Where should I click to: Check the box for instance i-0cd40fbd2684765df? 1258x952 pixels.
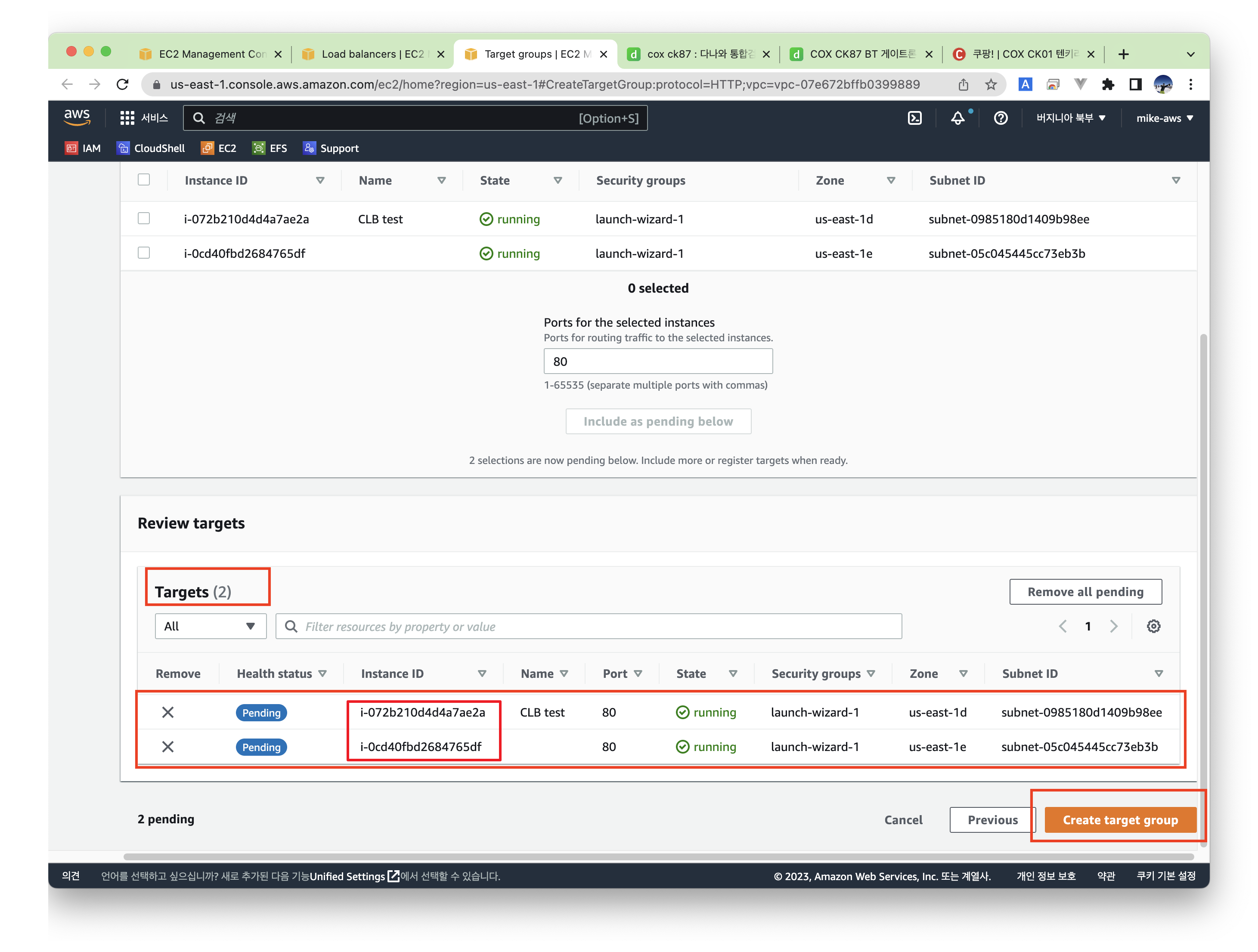(x=144, y=253)
